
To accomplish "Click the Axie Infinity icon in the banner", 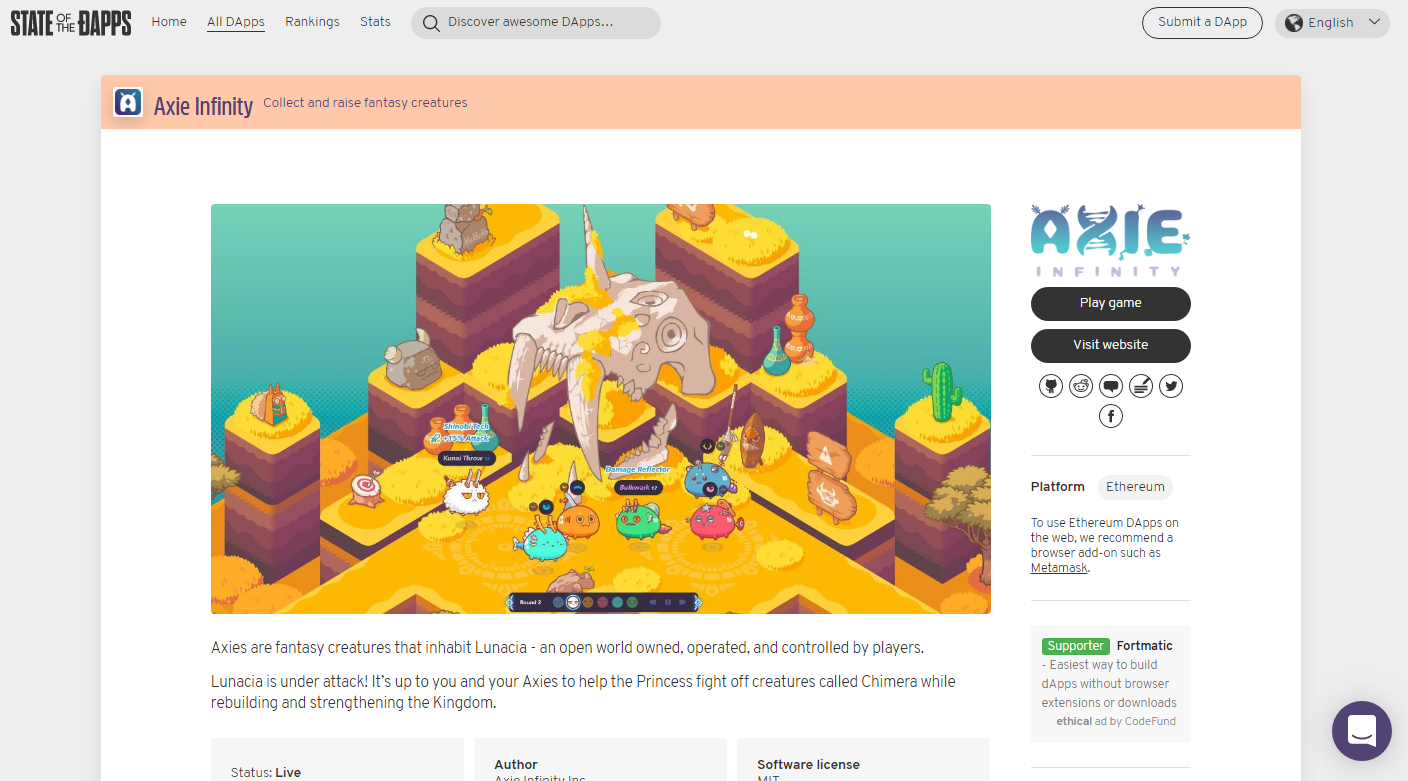I will tap(128, 101).
